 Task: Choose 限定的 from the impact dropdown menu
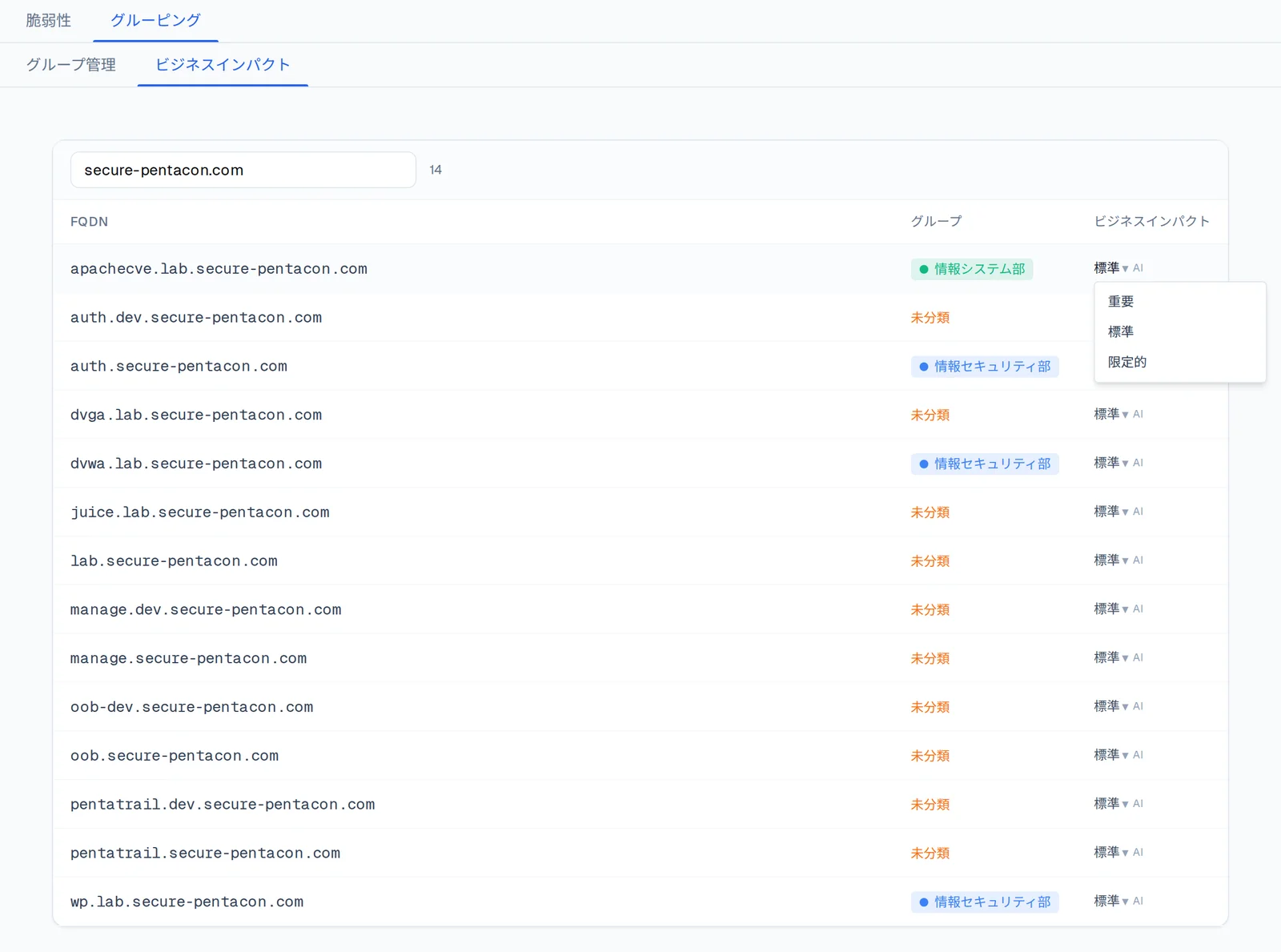pyautogui.click(x=1179, y=362)
